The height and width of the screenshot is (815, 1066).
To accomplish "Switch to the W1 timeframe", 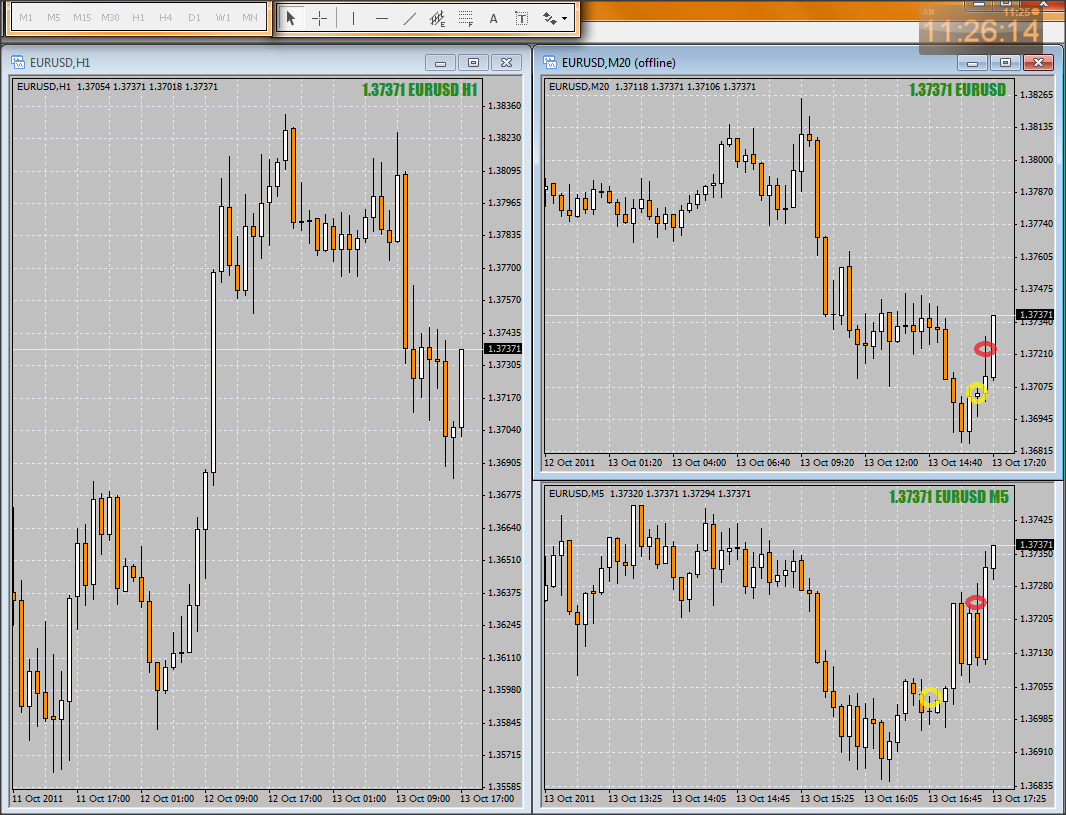I will [223, 18].
